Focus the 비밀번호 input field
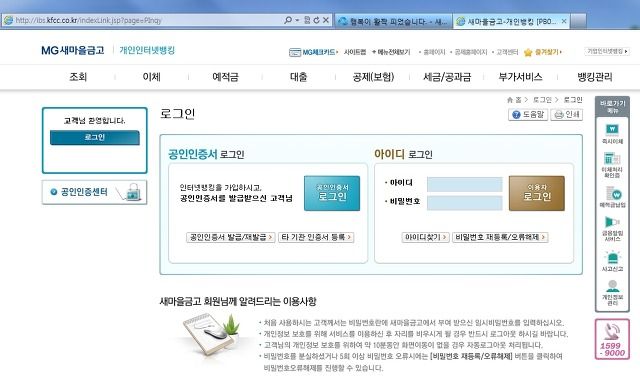 pyautogui.click(x=464, y=203)
